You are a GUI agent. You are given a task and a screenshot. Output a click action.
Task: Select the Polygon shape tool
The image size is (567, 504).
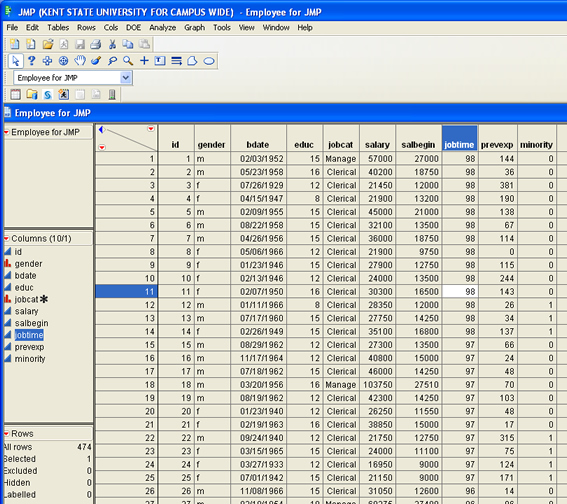tap(192, 61)
